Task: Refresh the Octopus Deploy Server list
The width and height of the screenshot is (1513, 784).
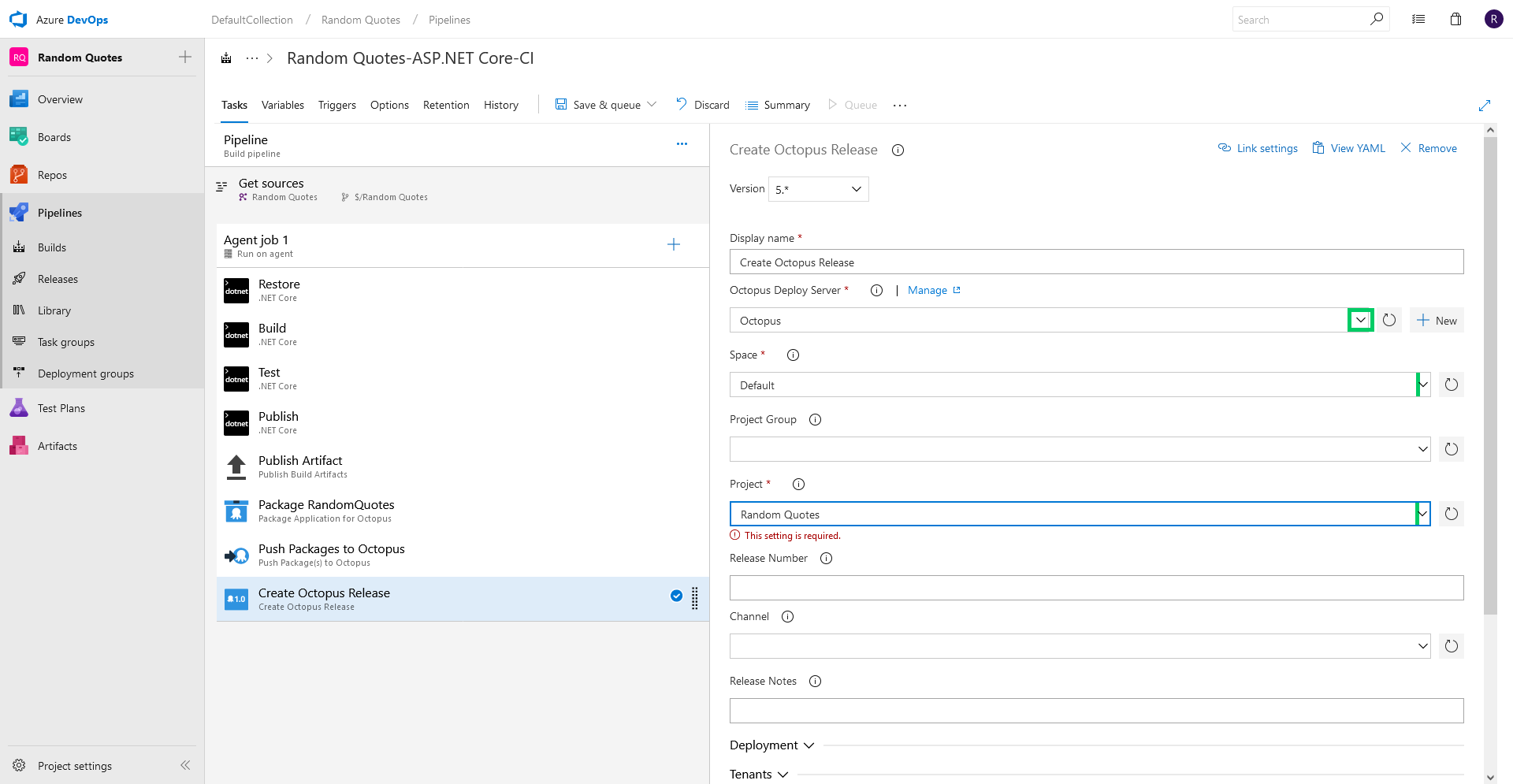Action: 1389,320
